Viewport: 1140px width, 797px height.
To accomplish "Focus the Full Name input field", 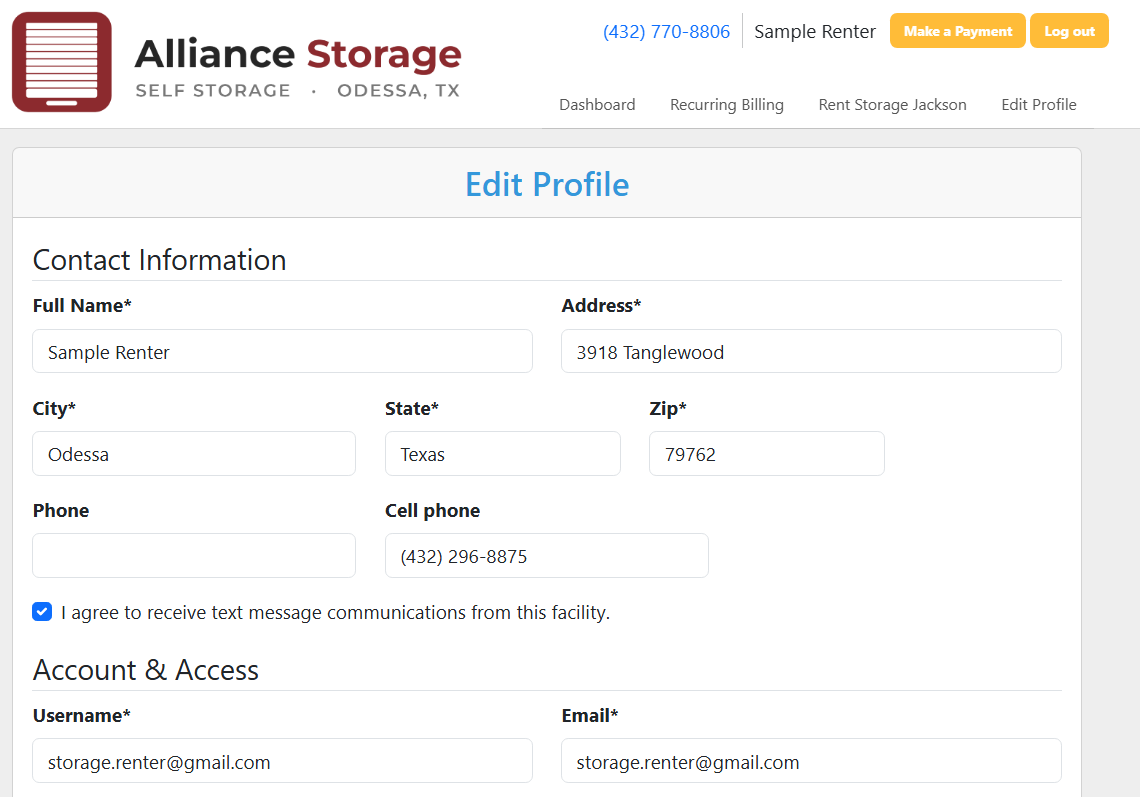I will point(282,351).
